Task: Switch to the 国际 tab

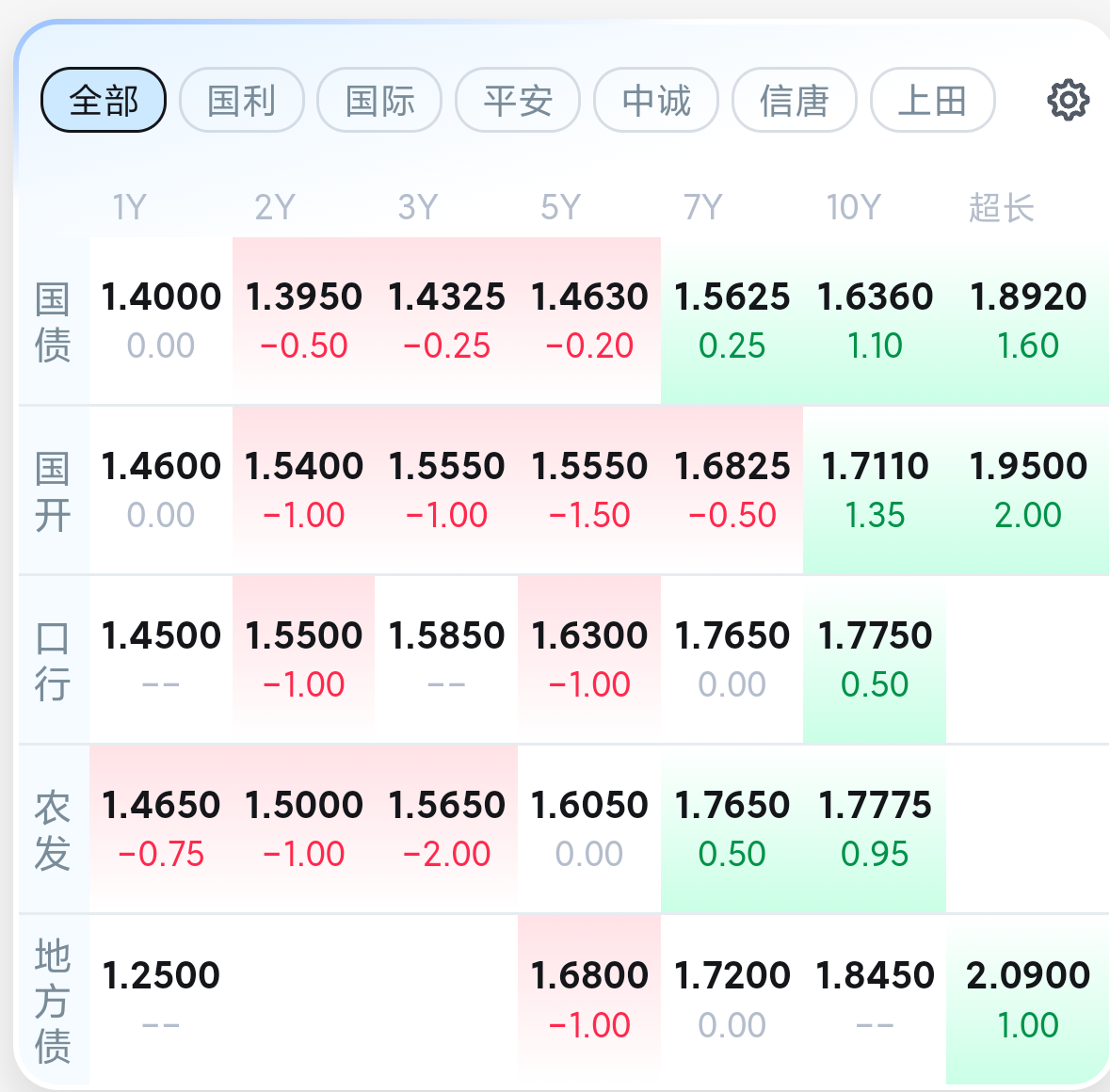Action: pyautogui.click(x=379, y=100)
